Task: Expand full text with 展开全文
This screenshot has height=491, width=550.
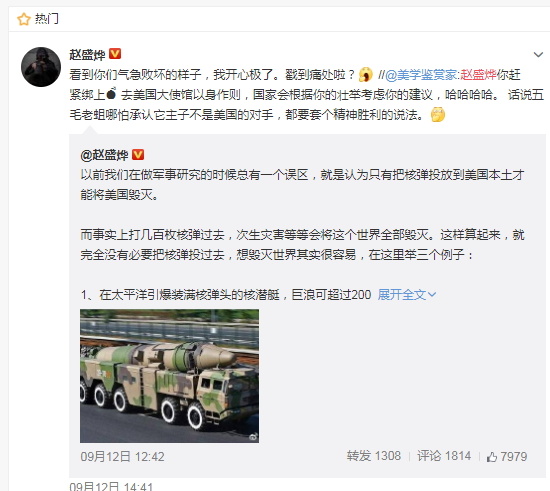Action: coord(407,295)
